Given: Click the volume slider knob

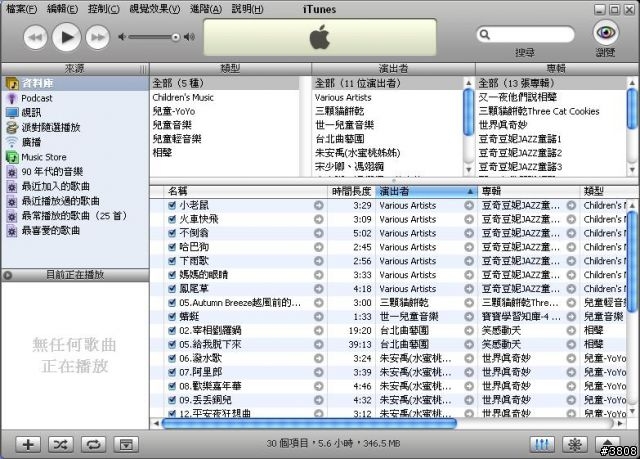Looking at the screenshot, I should point(176,38).
